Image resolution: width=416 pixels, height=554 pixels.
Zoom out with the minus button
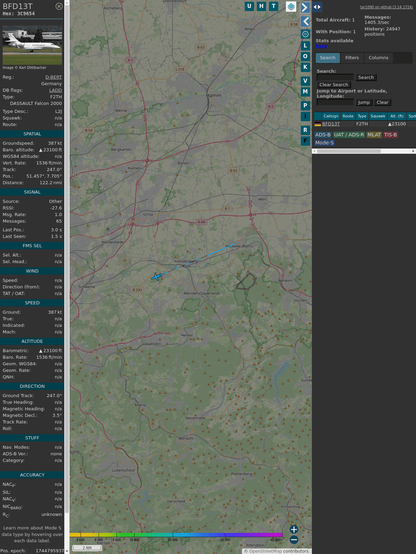pyautogui.click(x=294, y=540)
